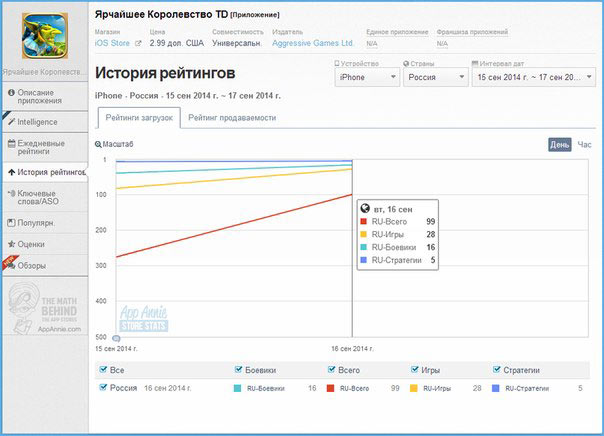Open Ключевые слова/ASO section
Viewport: 604px width, 436px height.
tap(45, 197)
